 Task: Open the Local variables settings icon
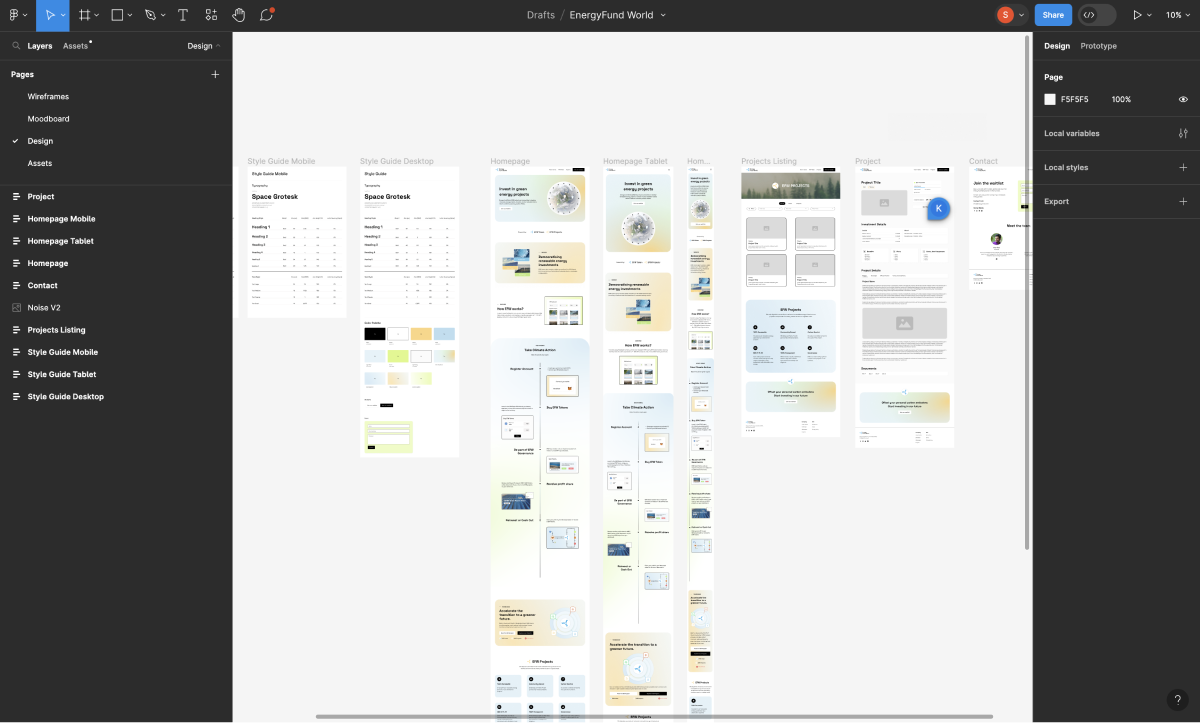click(x=1183, y=133)
